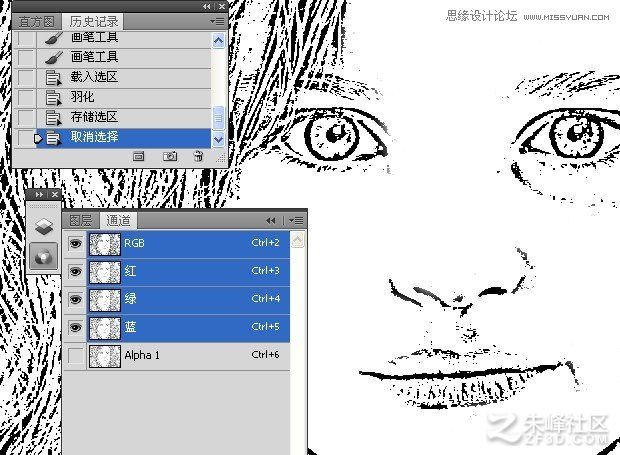Screen dimensions: 620x455
Task: Set history brush source for 存储选区
Action: tap(26, 117)
